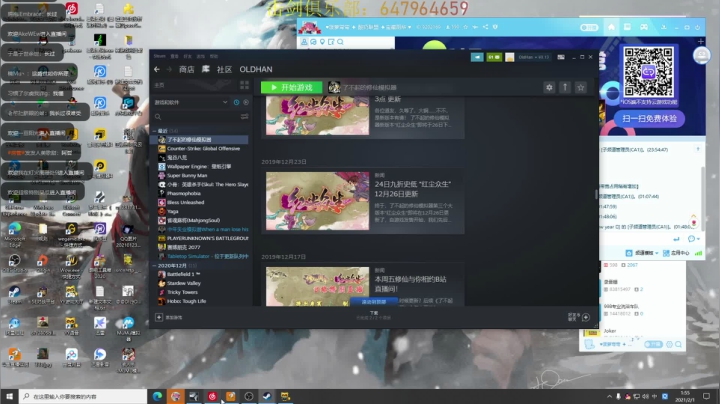This screenshot has height=404, width=720.
Task: Open the 商店 store tab
Action: (x=186, y=69)
